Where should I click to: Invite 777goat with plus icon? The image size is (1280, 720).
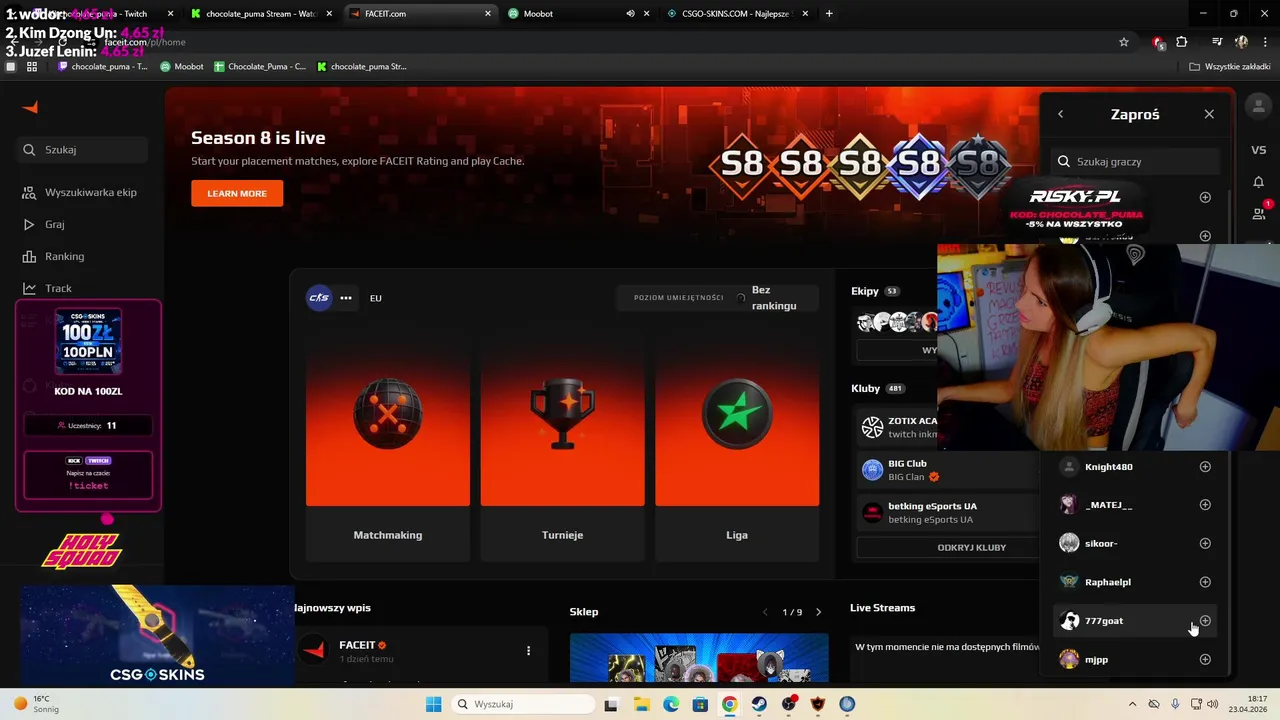[x=1205, y=621]
